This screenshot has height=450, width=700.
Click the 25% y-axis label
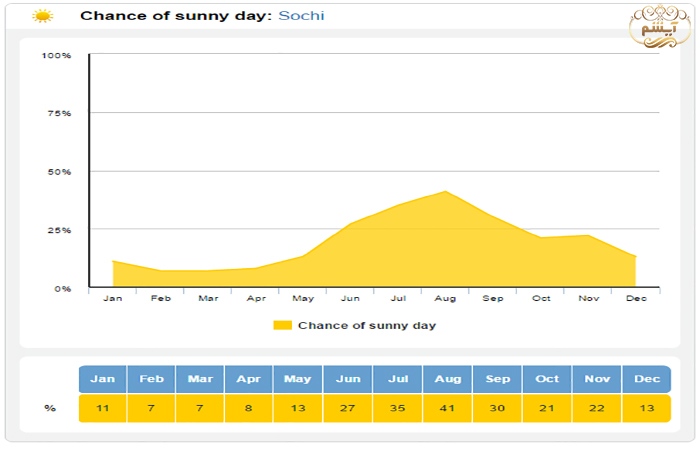click(59, 230)
